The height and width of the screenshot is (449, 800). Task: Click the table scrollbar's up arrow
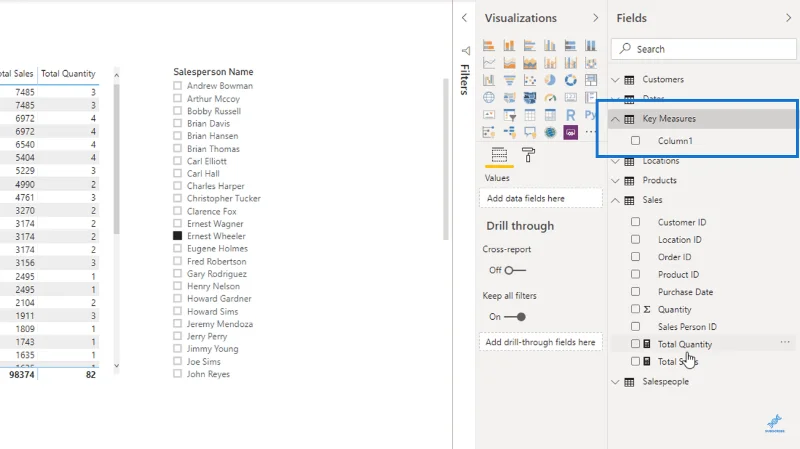click(x=116, y=75)
